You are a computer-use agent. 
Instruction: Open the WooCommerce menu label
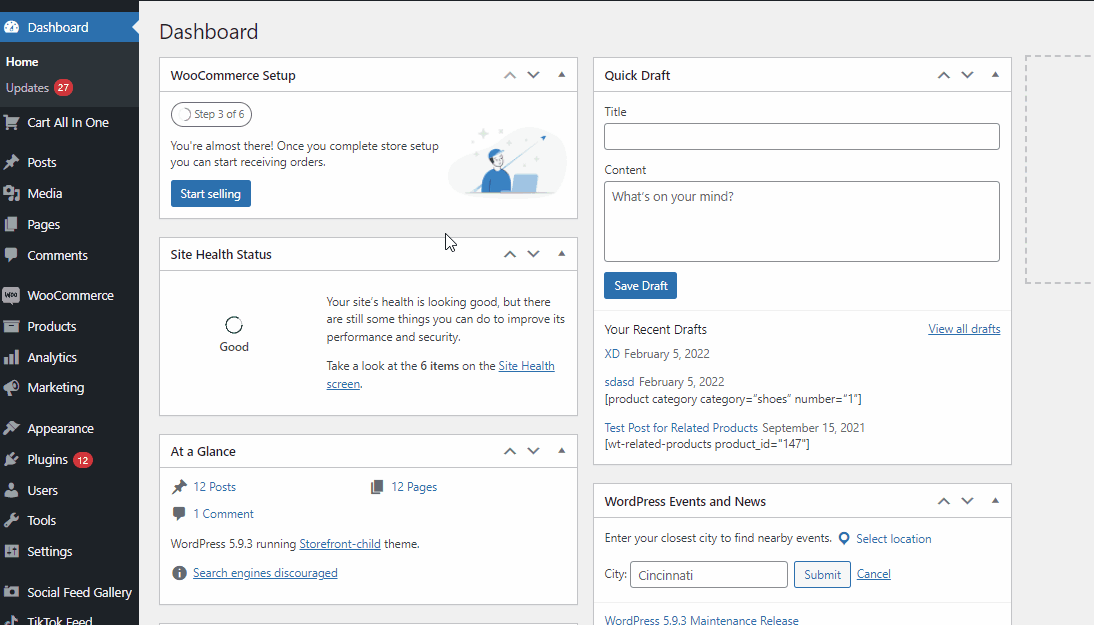(x=70, y=295)
